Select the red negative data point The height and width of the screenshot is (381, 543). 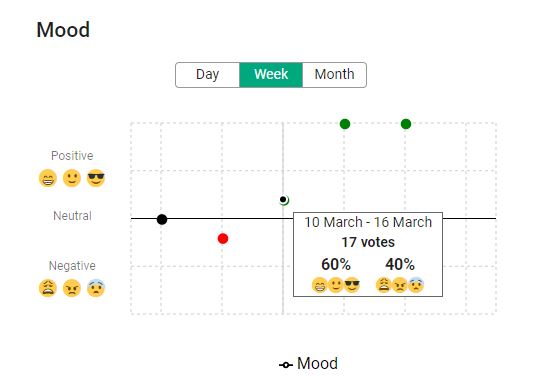pyautogui.click(x=223, y=239)
